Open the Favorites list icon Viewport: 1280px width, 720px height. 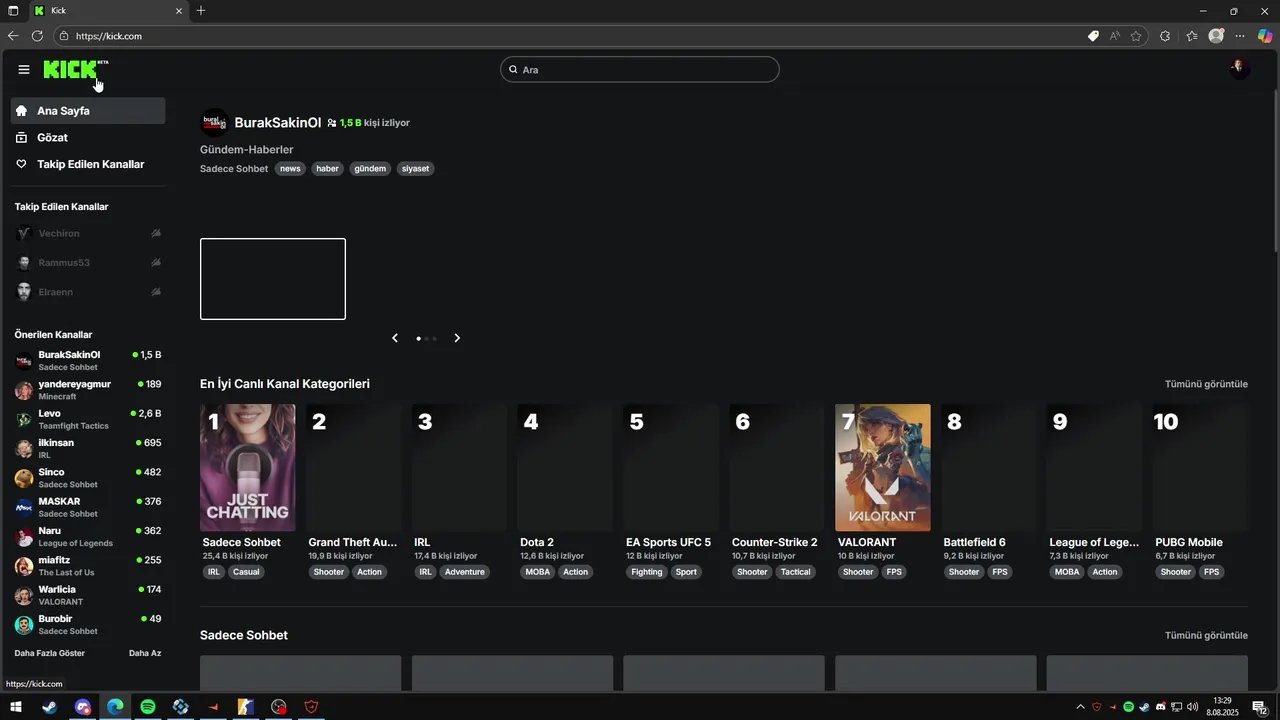(x=1192, y=36)
